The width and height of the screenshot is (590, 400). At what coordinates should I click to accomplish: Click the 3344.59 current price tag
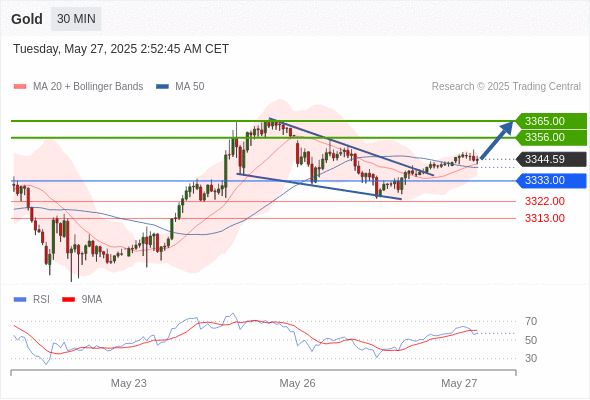551,159
